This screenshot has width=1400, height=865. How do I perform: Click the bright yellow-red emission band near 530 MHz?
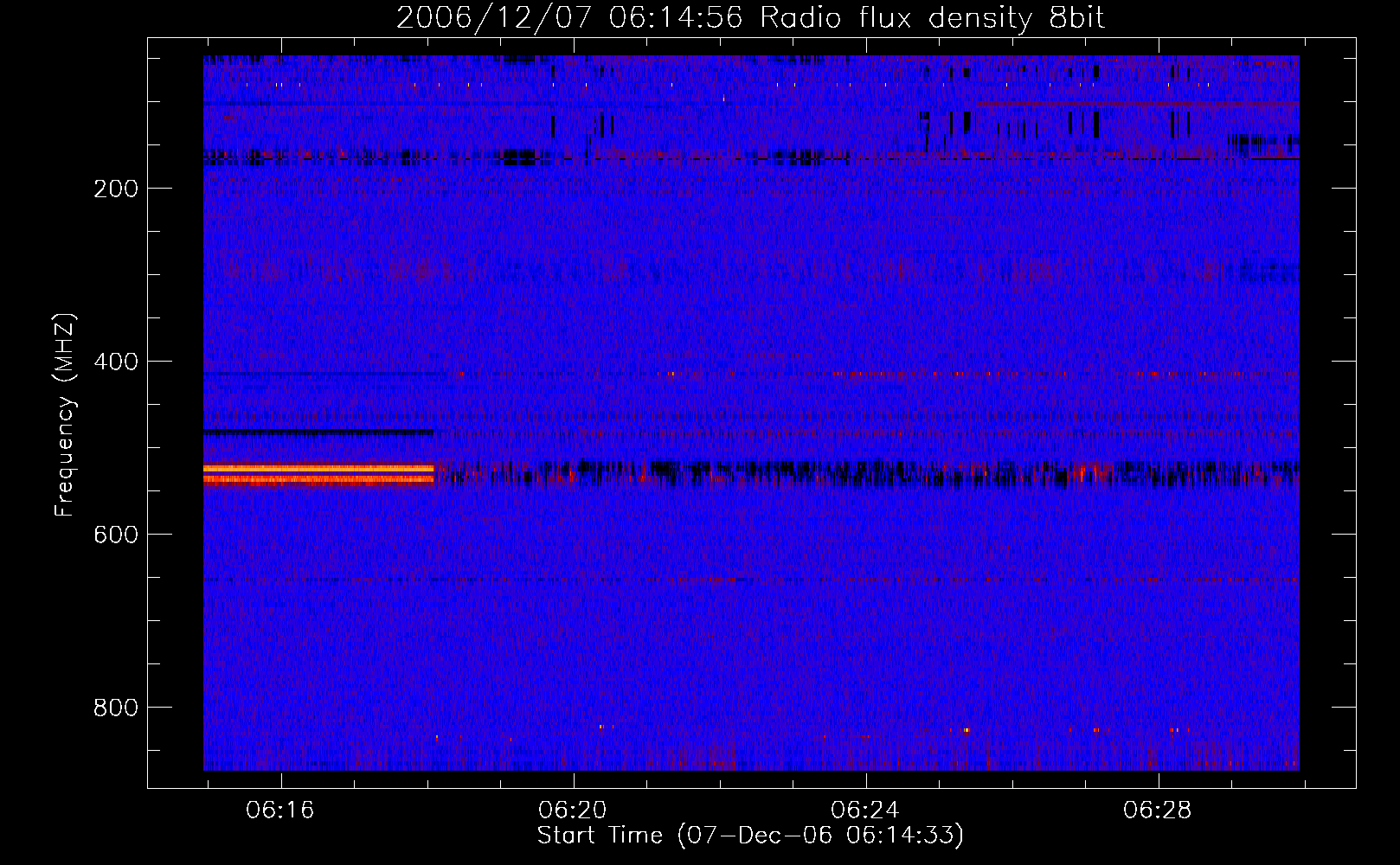(x=318, y=474)
